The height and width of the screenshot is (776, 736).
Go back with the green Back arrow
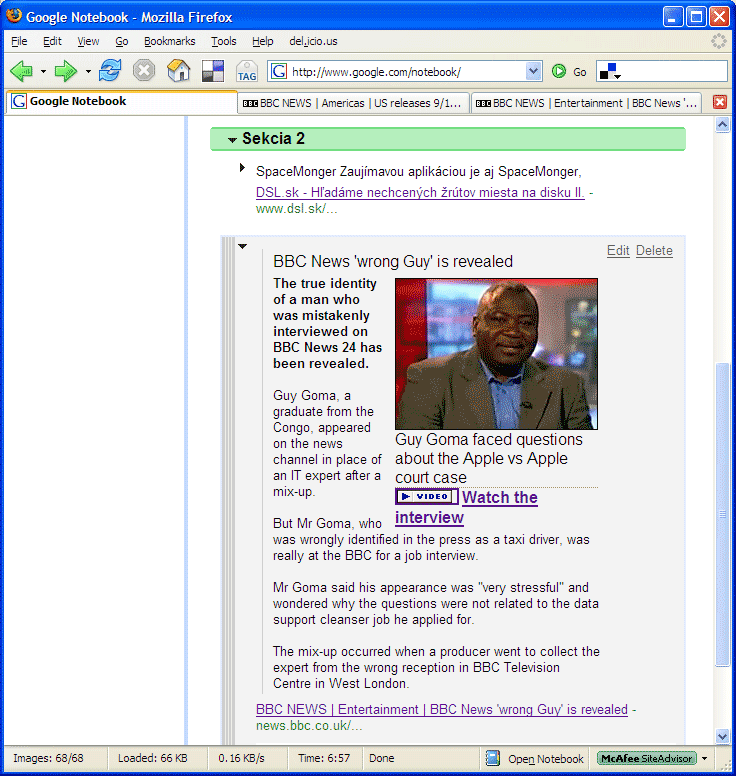[x=21, y=71]
